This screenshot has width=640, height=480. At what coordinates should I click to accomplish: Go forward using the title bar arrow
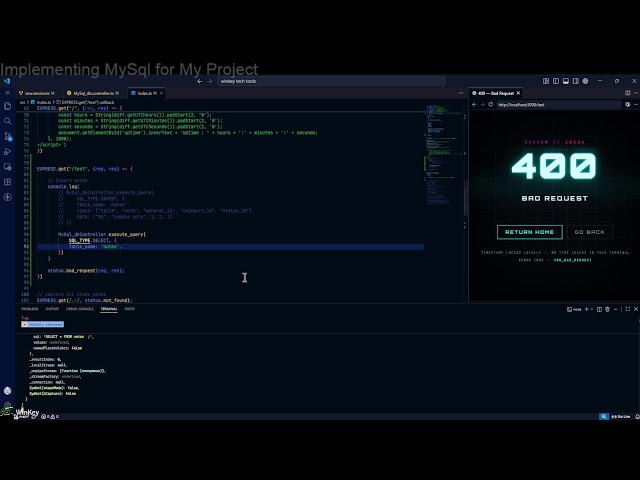209,81
